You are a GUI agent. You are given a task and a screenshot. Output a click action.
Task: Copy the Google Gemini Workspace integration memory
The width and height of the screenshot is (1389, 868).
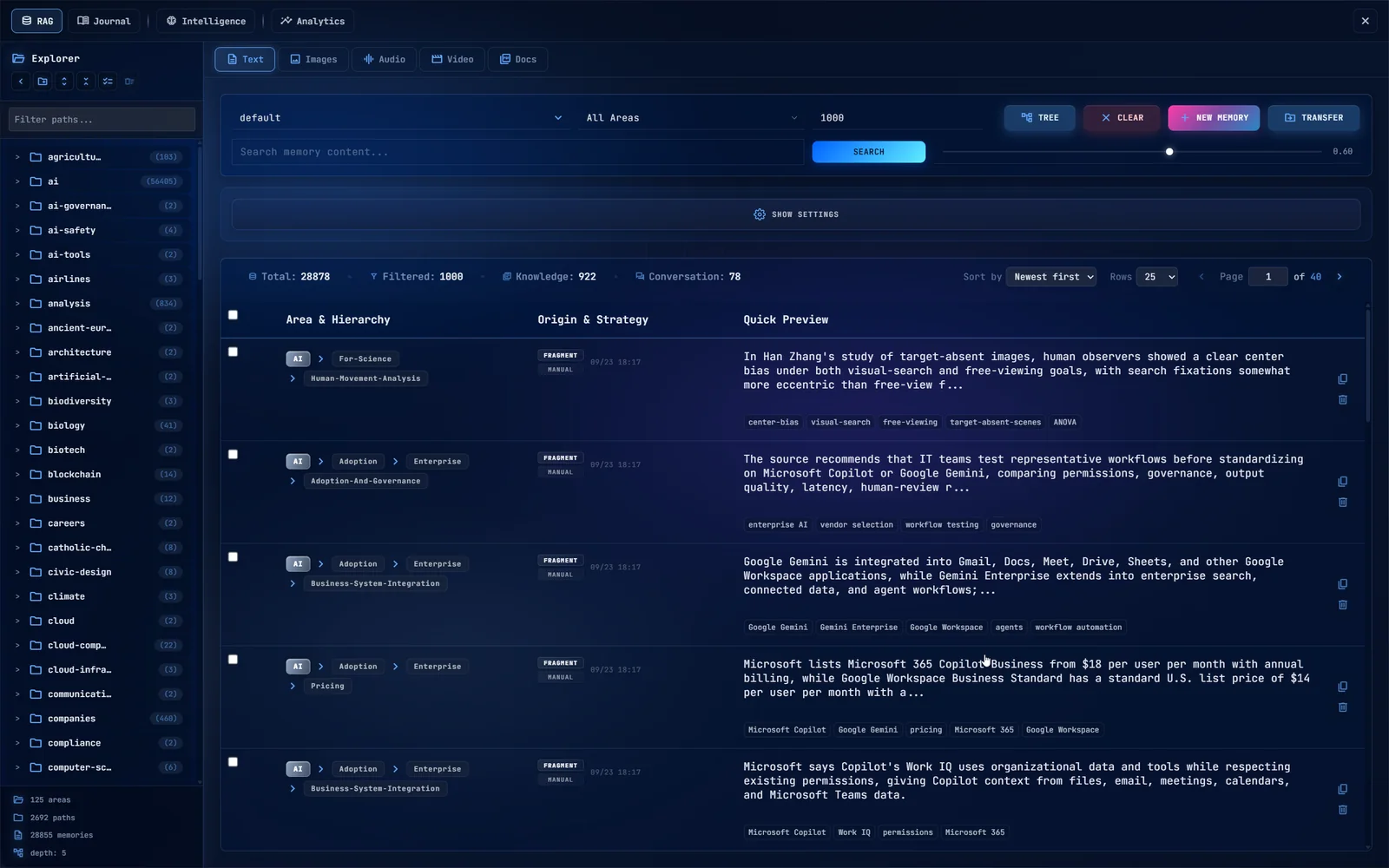(1343, 584)
